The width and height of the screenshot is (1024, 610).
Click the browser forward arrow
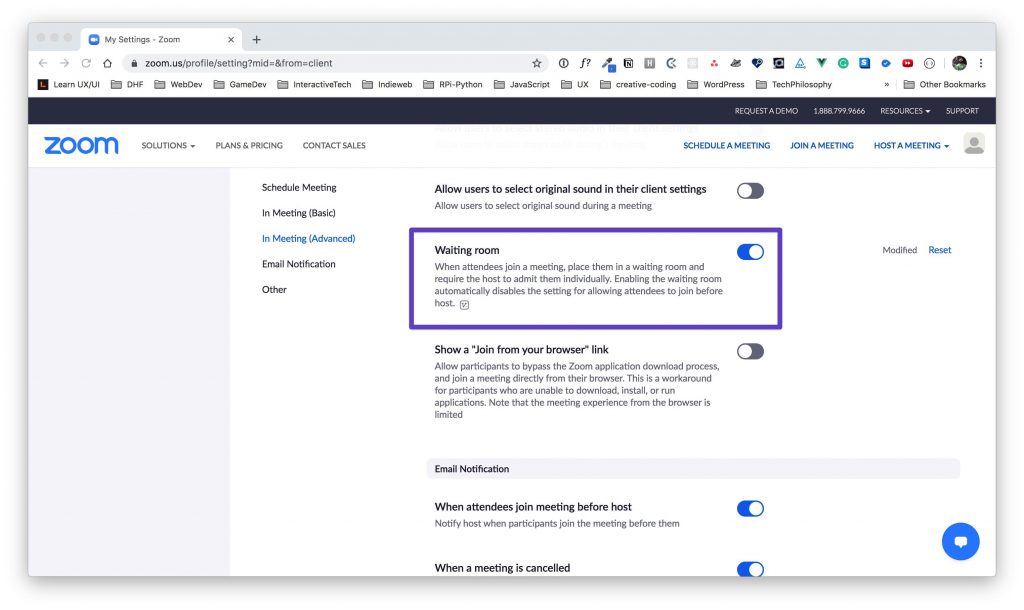point(64,63)
